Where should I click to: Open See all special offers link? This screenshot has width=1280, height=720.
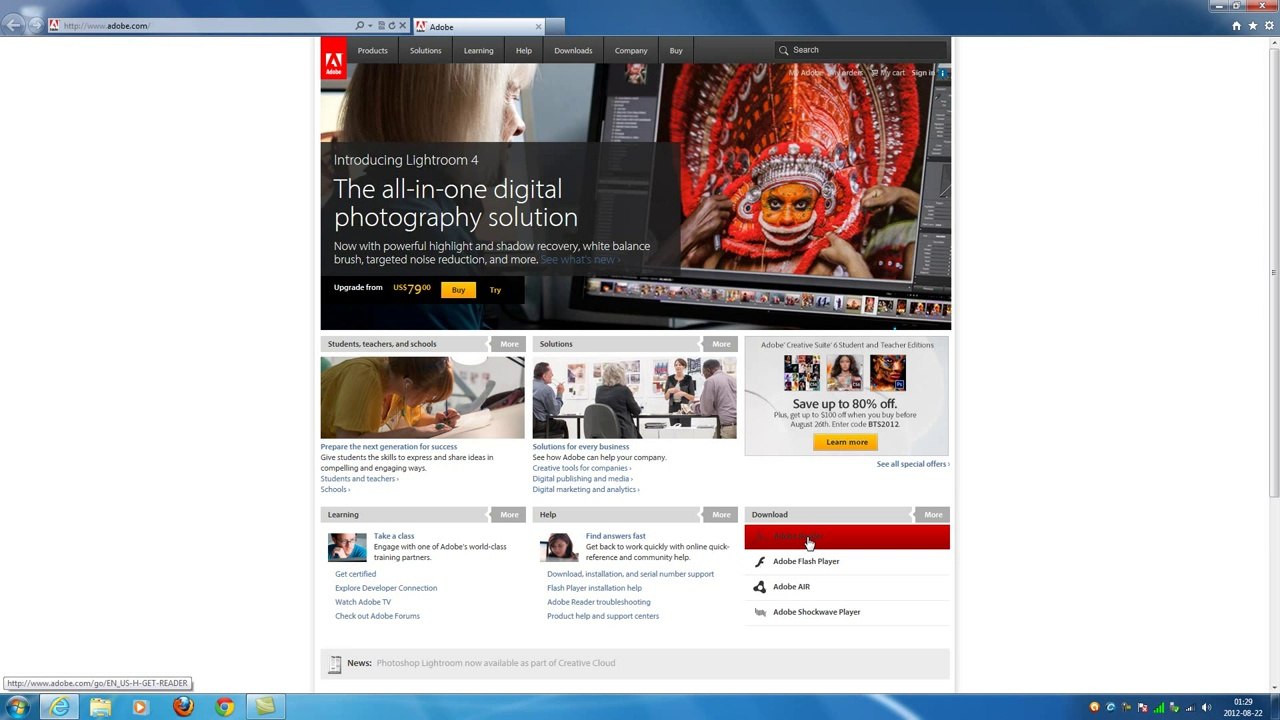(x=913, y=464)
